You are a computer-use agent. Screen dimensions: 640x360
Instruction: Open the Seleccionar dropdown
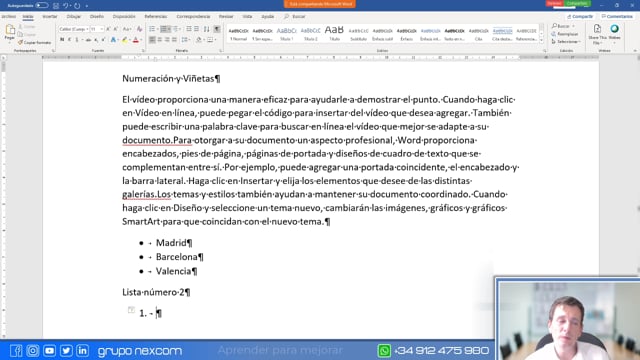[x=566, y=42]
